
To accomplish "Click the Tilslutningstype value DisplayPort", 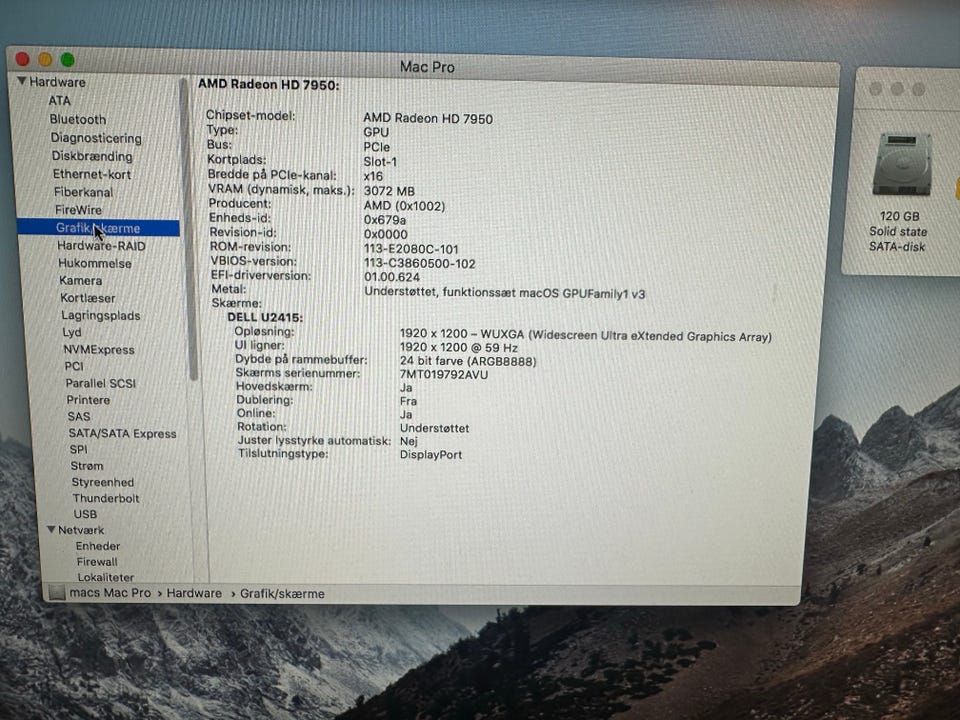I will tap(431, 455).
